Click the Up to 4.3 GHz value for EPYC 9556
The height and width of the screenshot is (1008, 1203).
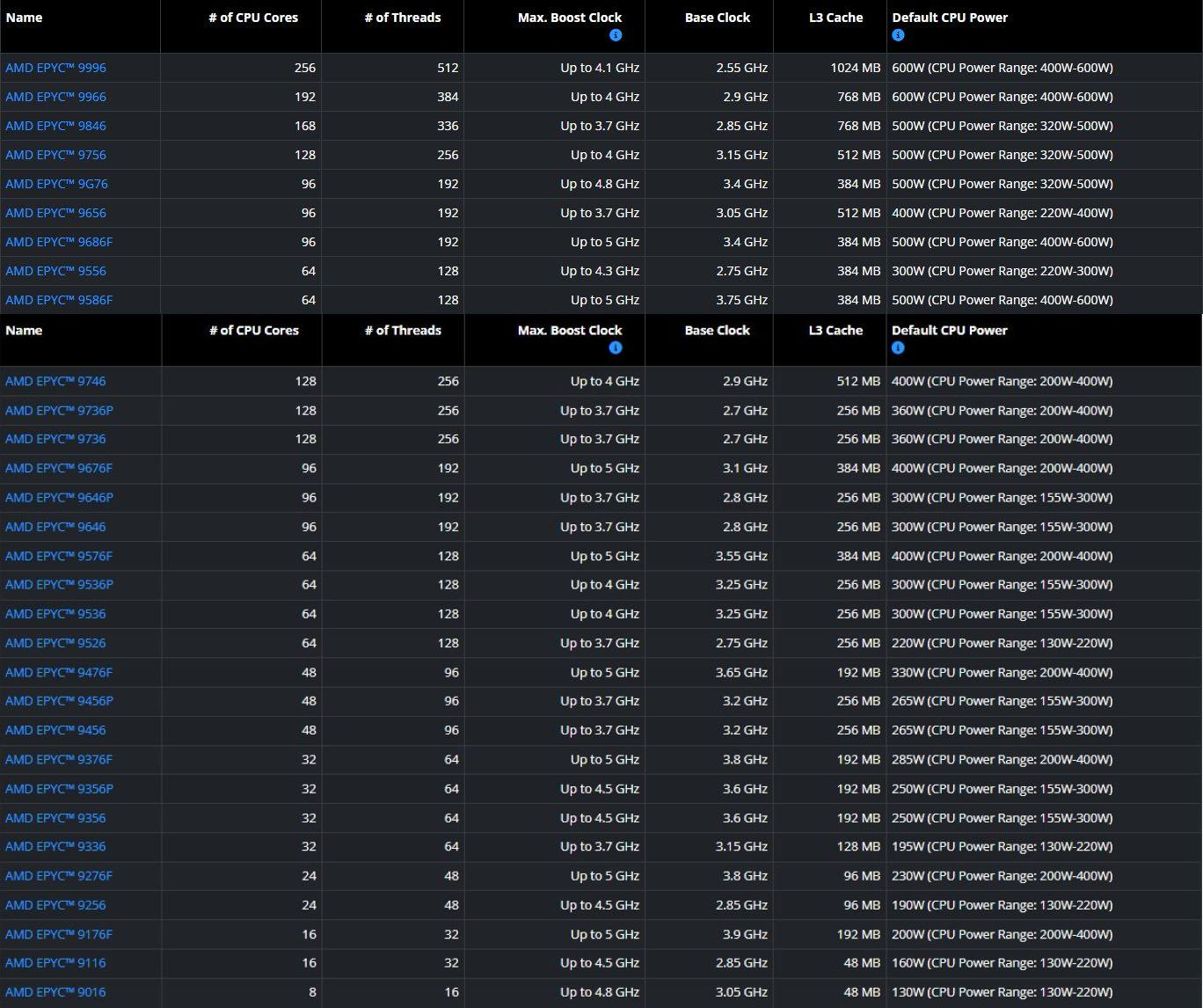pyautogui.click(x=600, y=271)
